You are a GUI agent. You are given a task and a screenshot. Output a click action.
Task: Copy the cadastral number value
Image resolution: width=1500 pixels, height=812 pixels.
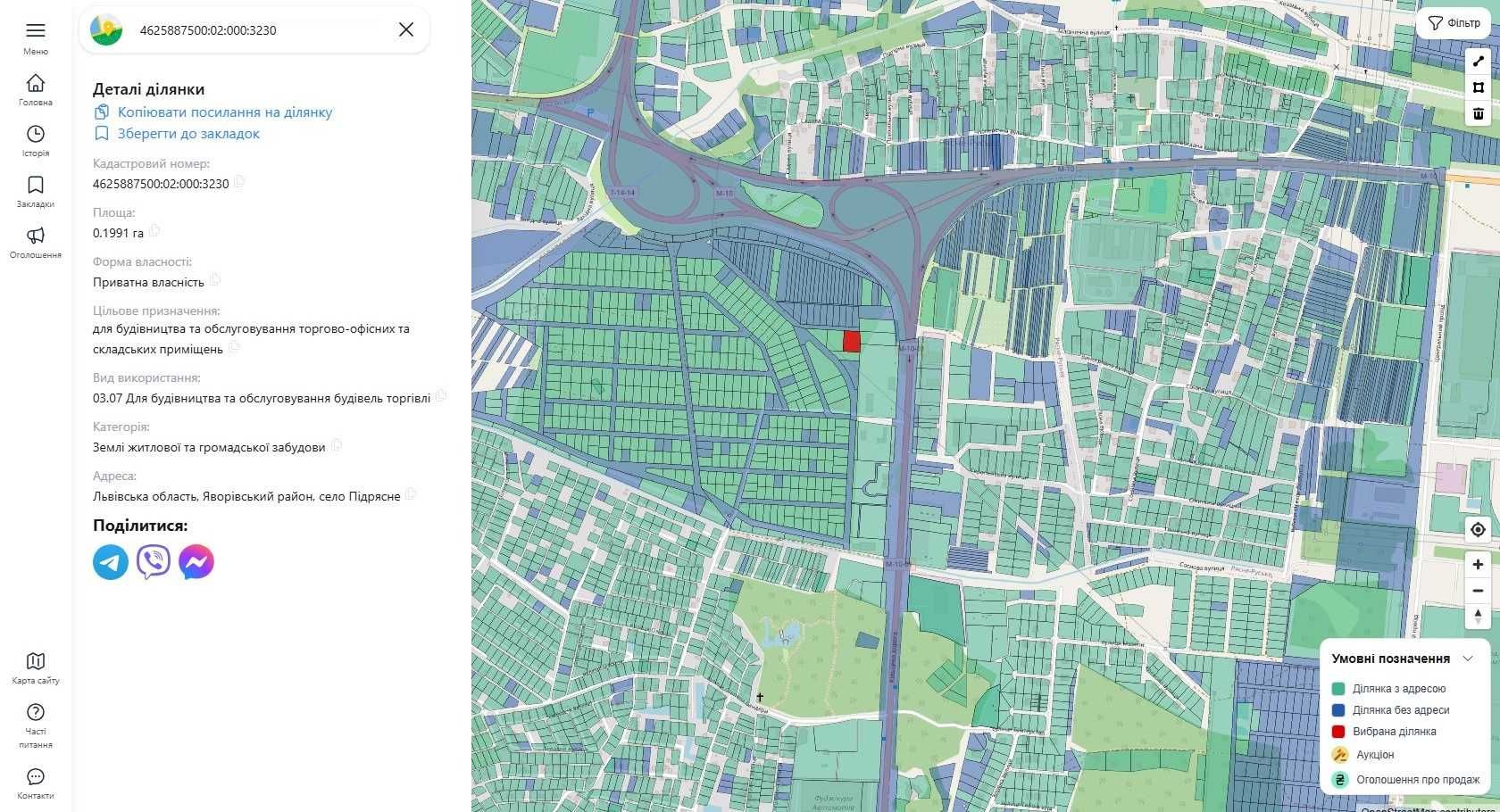(239, 182)
